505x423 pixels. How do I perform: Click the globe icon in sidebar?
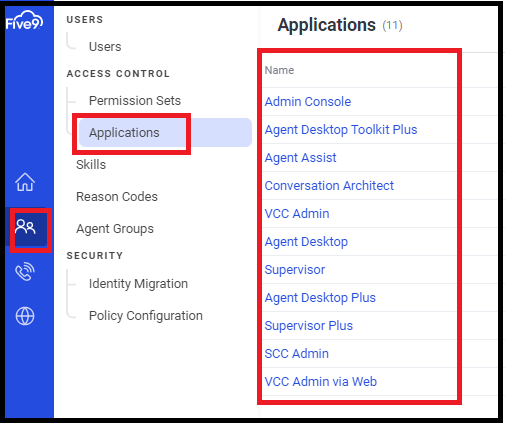pyautogui.click(x=25, y=316)
